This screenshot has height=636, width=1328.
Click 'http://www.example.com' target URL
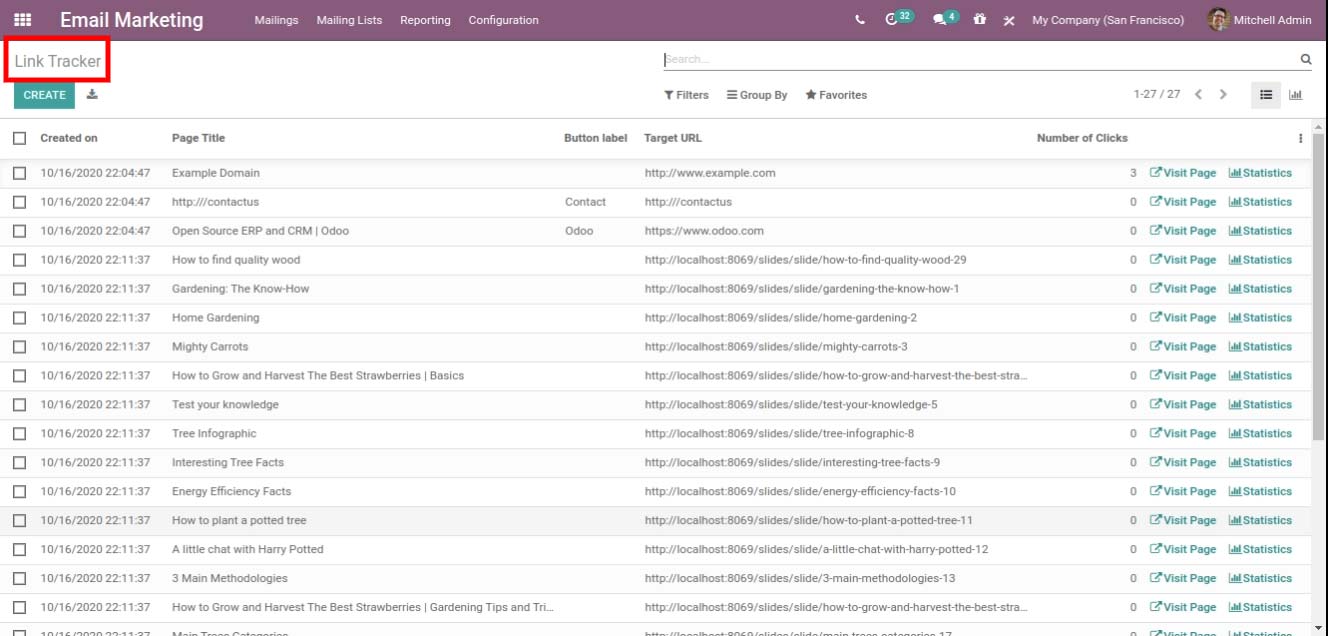pos(710,173)
